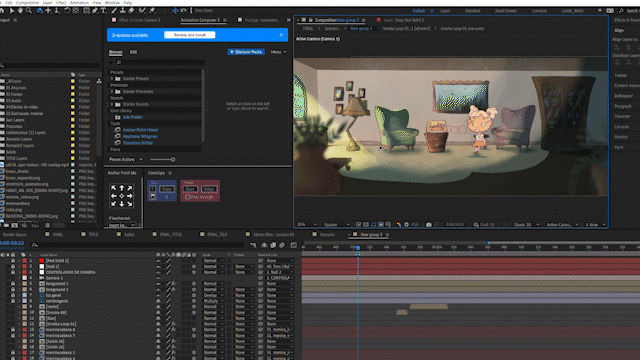Screen dimensions: 640x360
Task: Select the Brush tool
Action: pyautogui.click(x=114, y=11)
